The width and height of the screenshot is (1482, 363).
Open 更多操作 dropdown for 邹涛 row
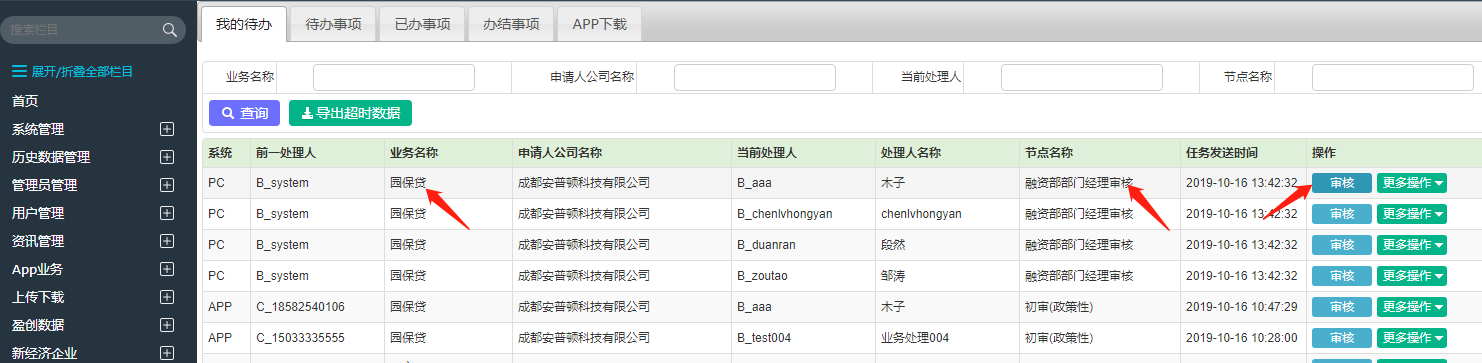pyautogui.click(x=1412, y=276)
